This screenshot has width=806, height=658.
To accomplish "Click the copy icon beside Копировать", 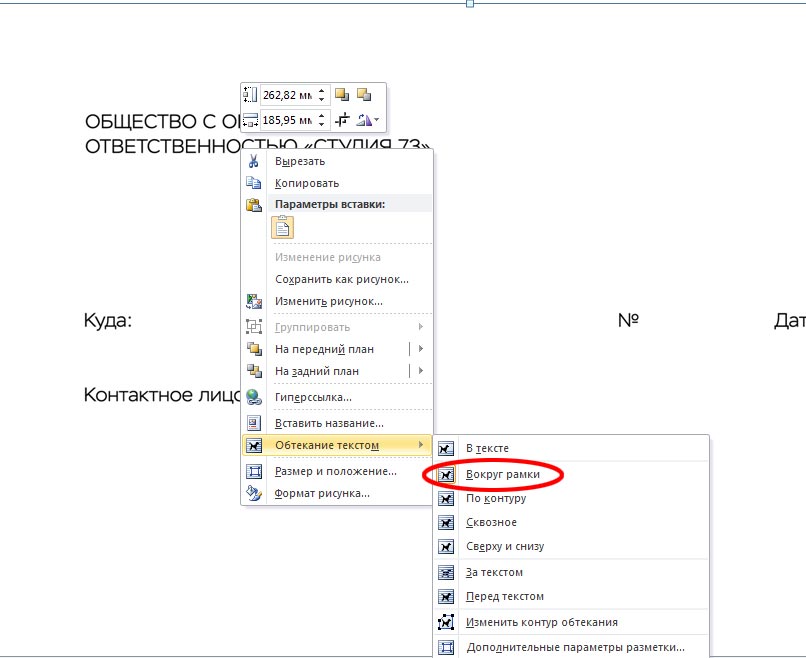I will click(253, 182).
